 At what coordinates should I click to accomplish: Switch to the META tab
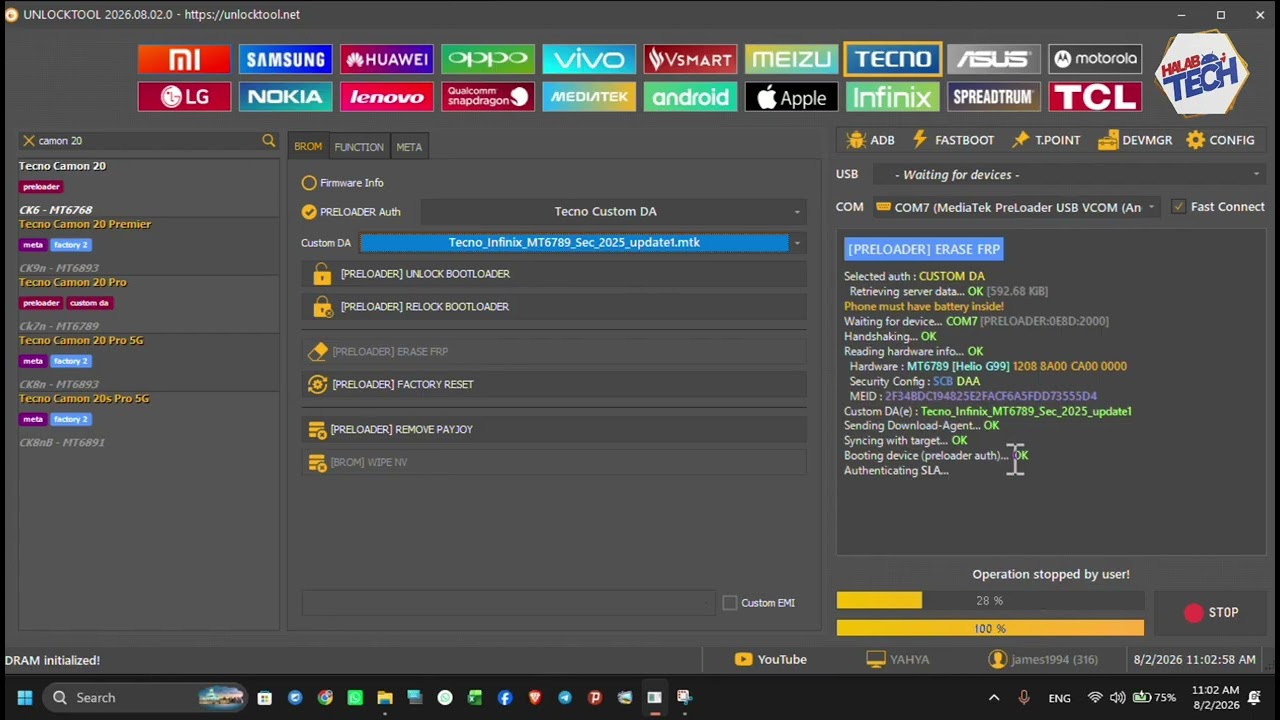(409, 147)
